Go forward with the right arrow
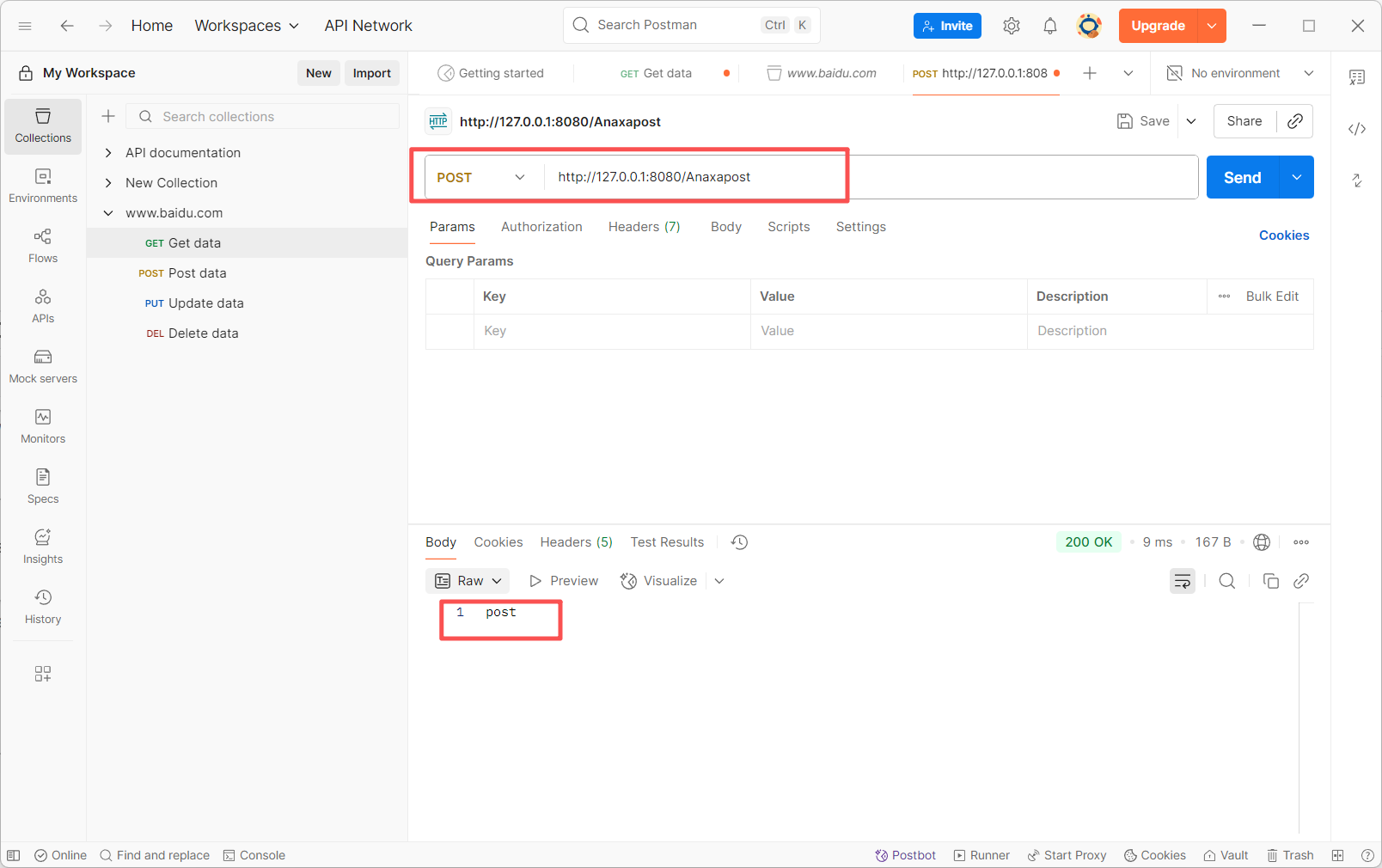This screenshot has height=868, width=1382. pos(105,26)
